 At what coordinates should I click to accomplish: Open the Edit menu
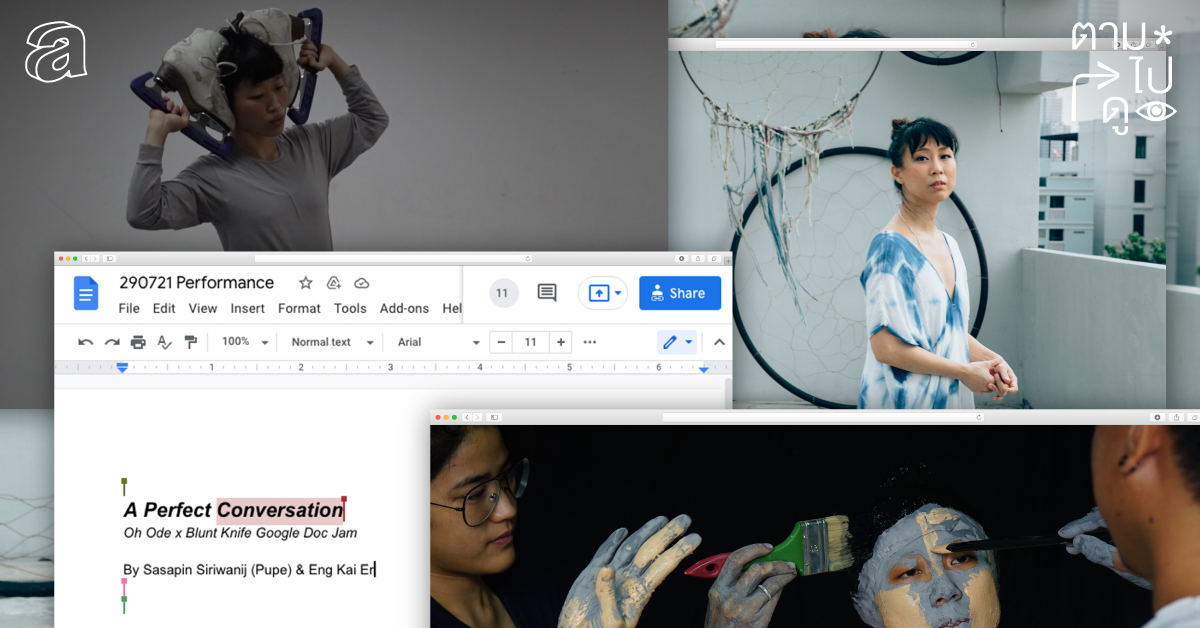pyautogui.click(x=164, y=308)
